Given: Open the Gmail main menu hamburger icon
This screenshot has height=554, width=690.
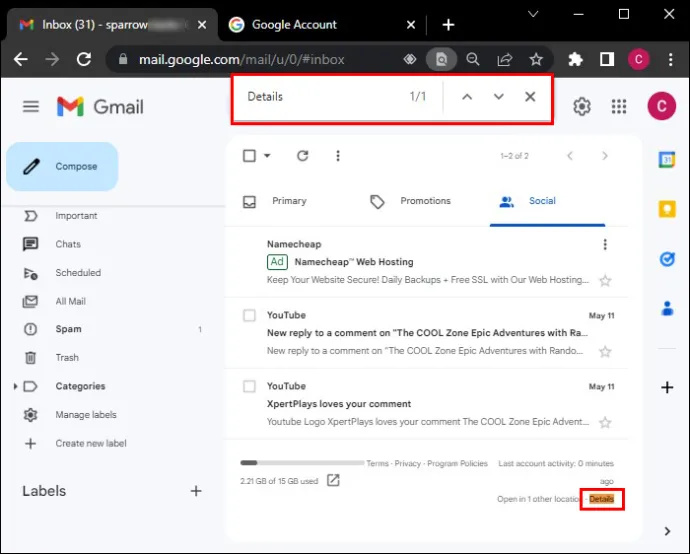Looking at the screenshot, I should [31, 106].
